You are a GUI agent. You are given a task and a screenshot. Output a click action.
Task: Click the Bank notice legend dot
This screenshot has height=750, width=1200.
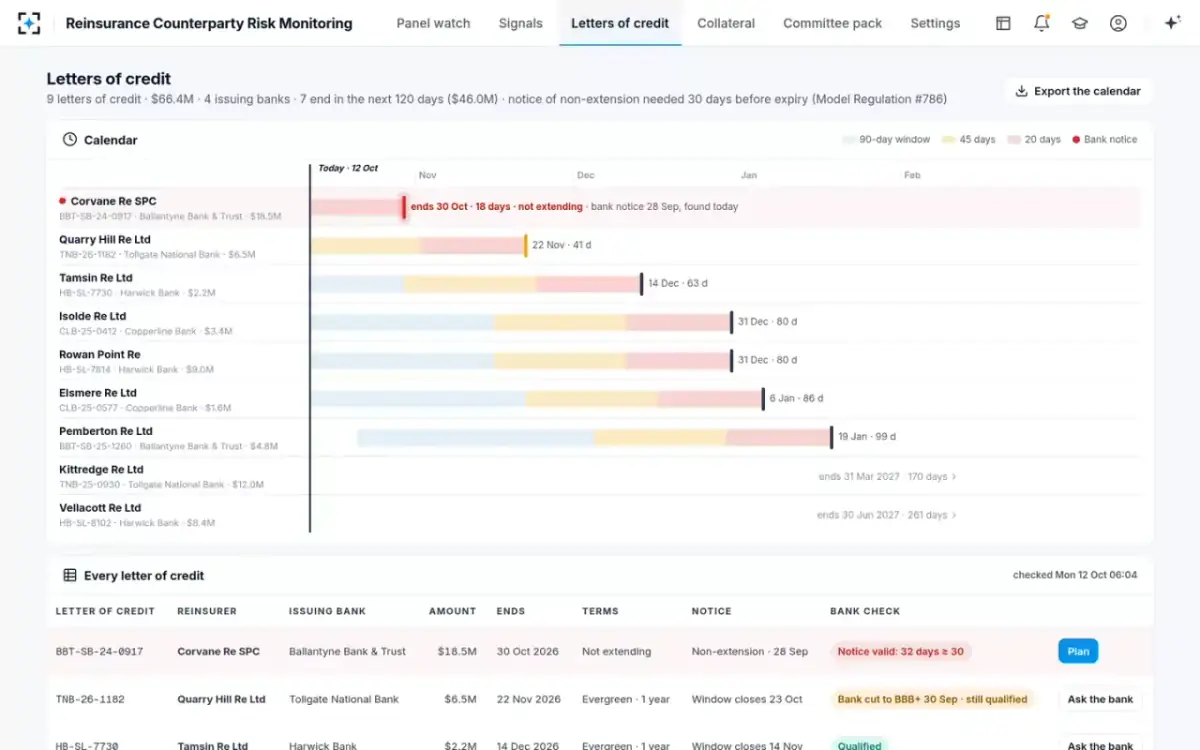(x=1076, y=140)
